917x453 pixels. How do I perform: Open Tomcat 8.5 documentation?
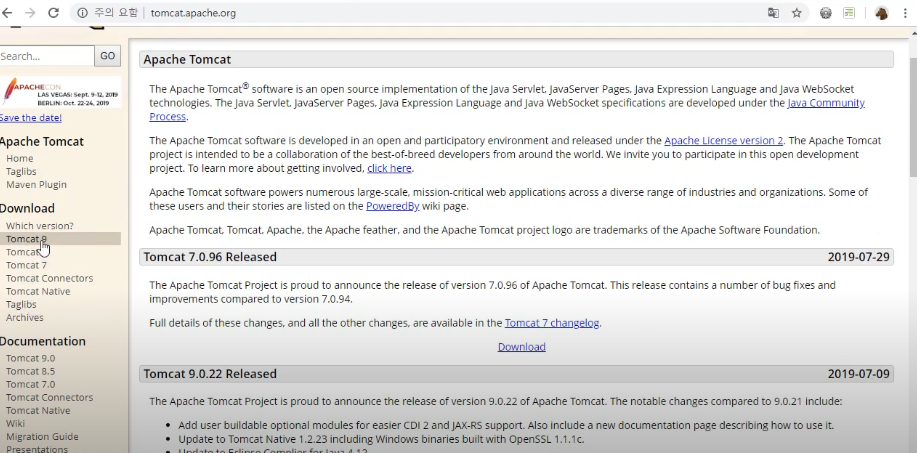[30, 371]
